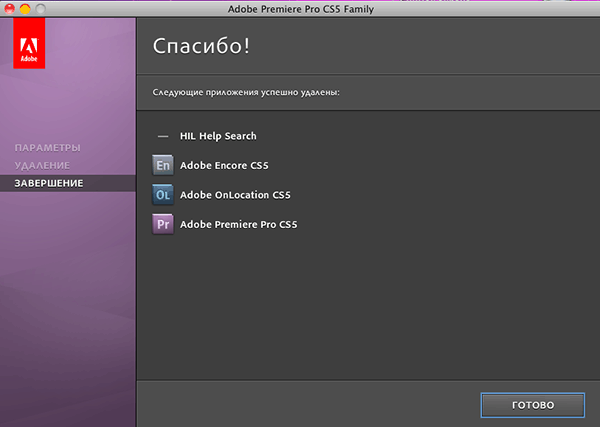Close the window with the red button
The image size is (600, 427).
(10, 8)
